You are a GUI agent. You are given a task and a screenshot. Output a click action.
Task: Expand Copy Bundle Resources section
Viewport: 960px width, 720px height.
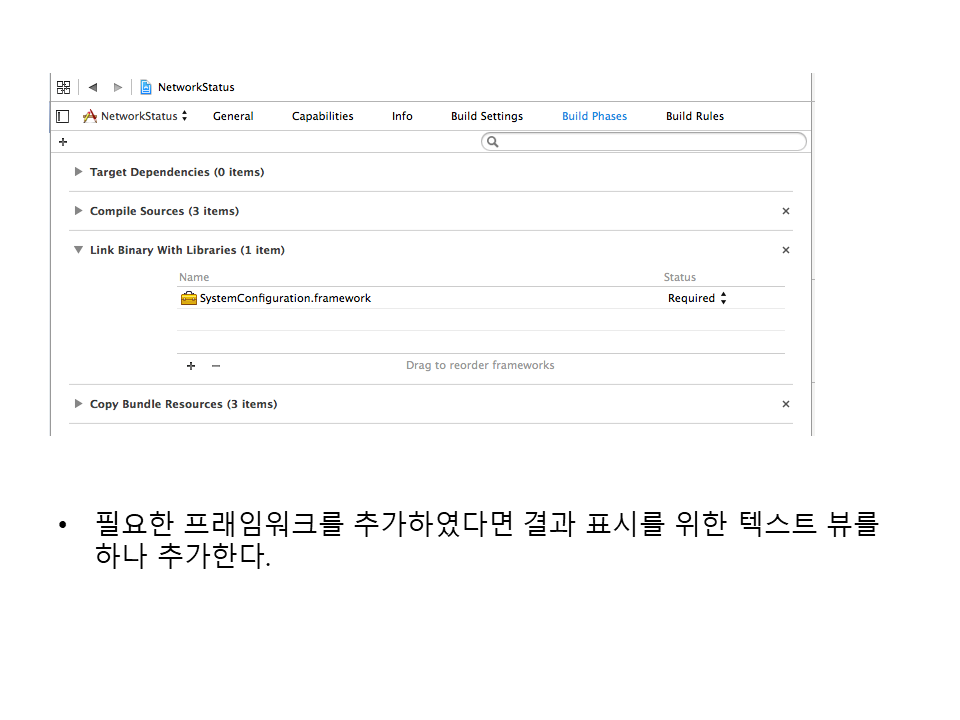point(79,404)
